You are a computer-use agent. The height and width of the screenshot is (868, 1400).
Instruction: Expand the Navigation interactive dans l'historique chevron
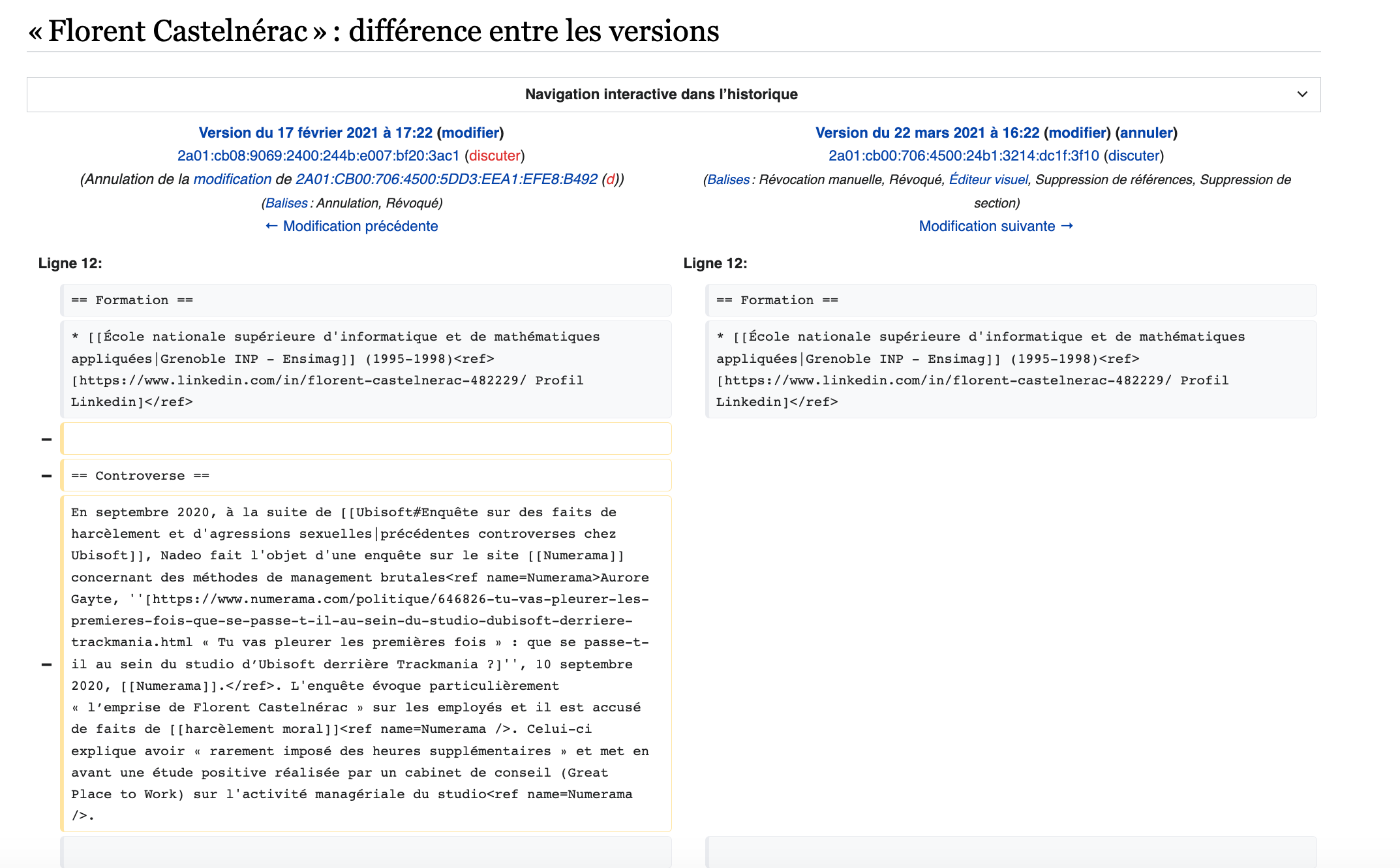[x=1302, y=94]
